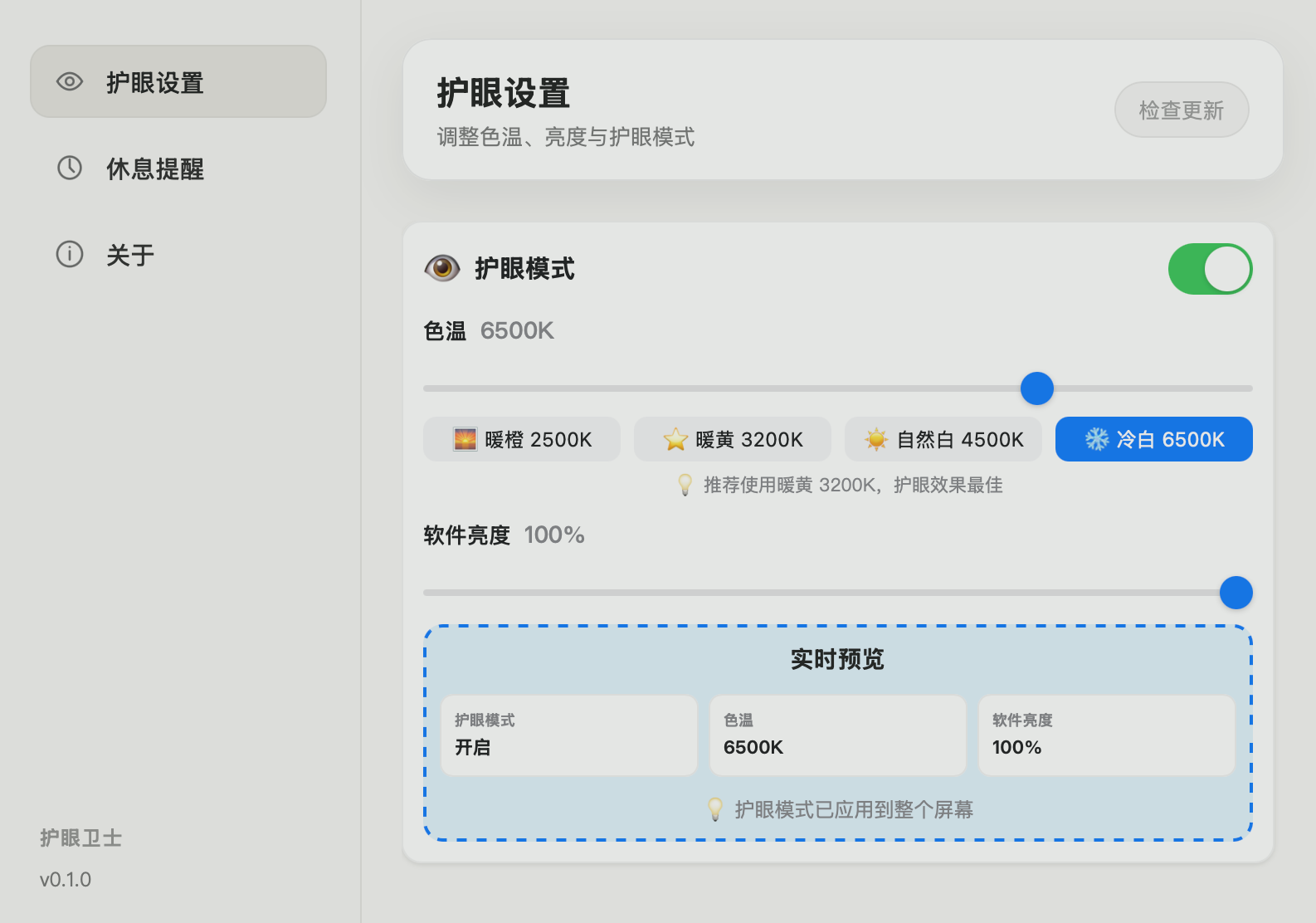Image resolution: width=1316 pixels, height=923 pixels.
Task: Click the 色温 6500K preview card
Action: coord(837,735)
